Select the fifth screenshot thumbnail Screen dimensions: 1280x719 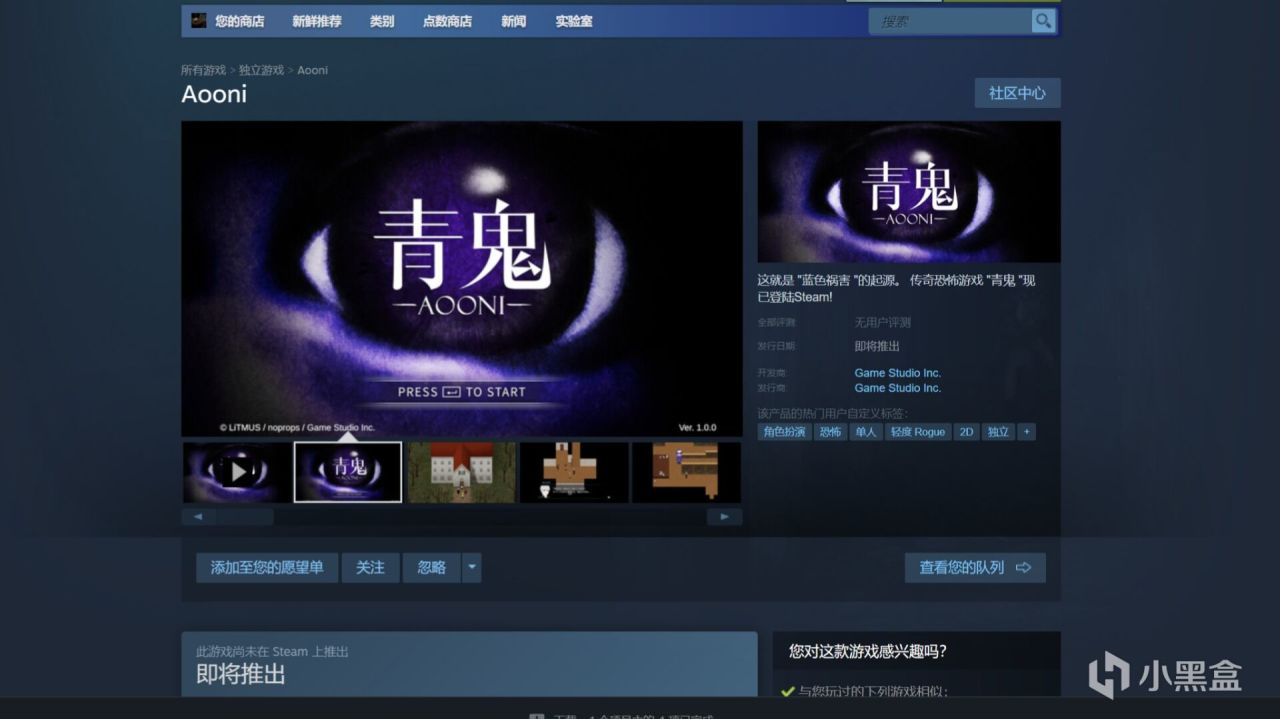coord(687,472)
